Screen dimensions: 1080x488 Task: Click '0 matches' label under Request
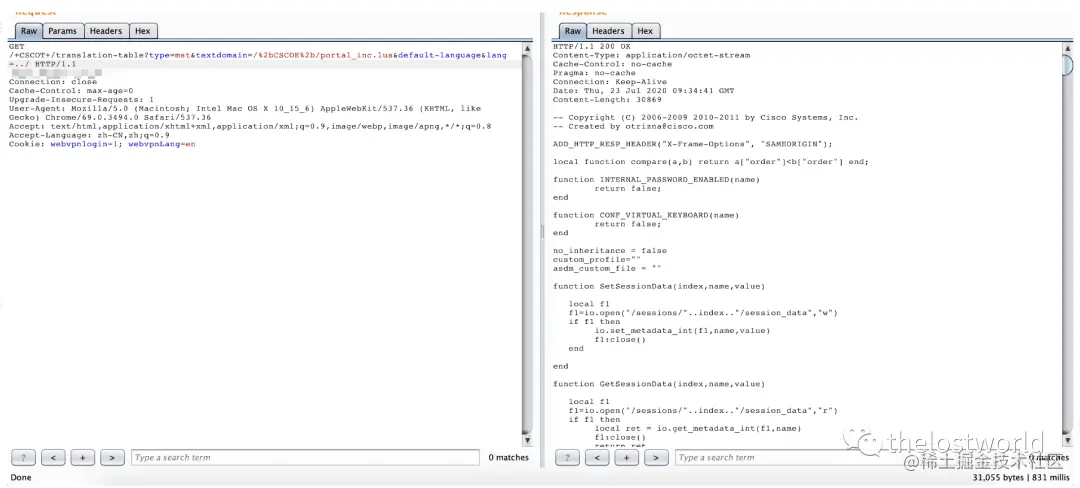tap(508, 458)
